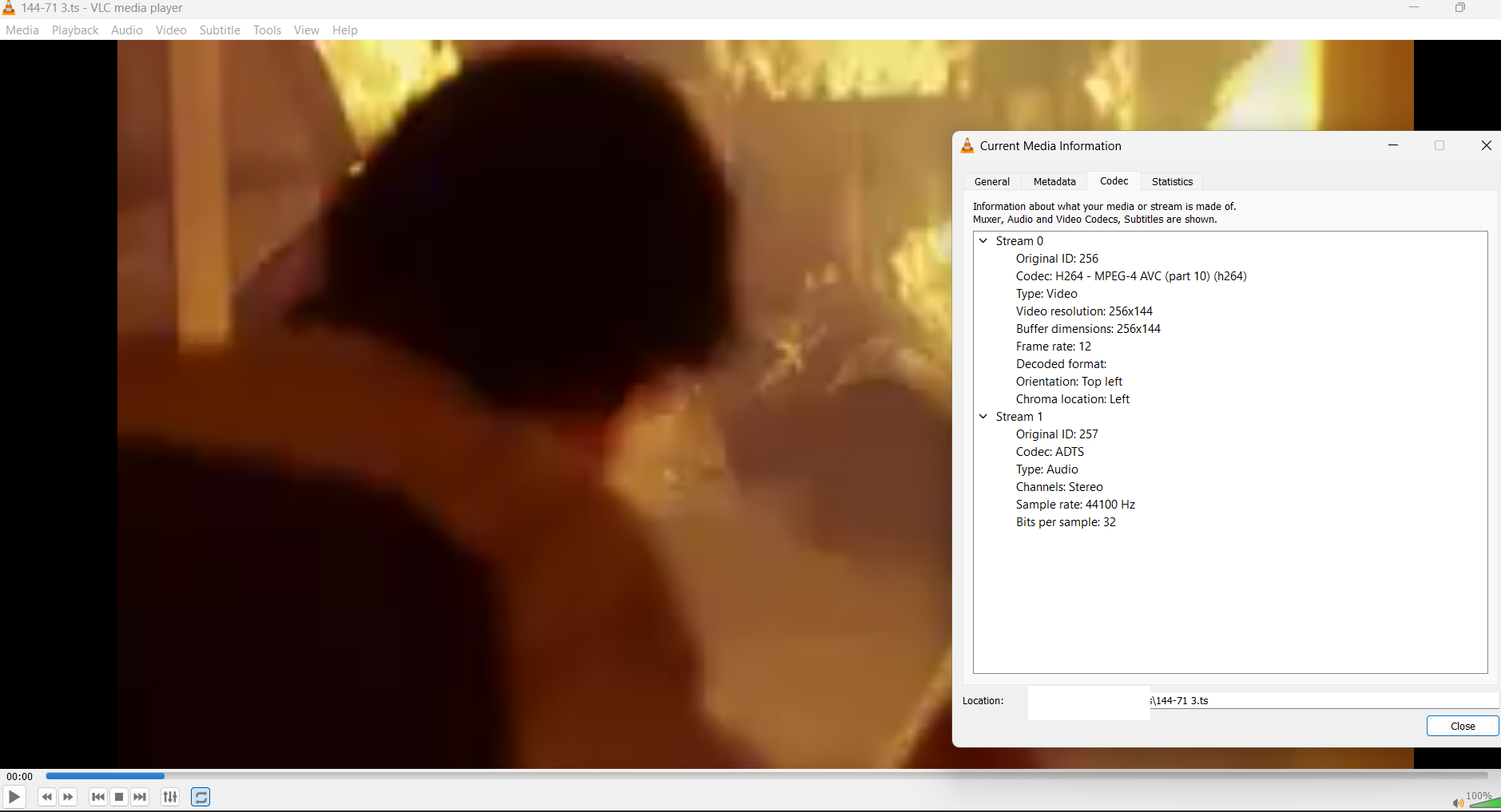Open the Video menu
The width and height of the screenshot is (1501, 812).
[171, 30]
